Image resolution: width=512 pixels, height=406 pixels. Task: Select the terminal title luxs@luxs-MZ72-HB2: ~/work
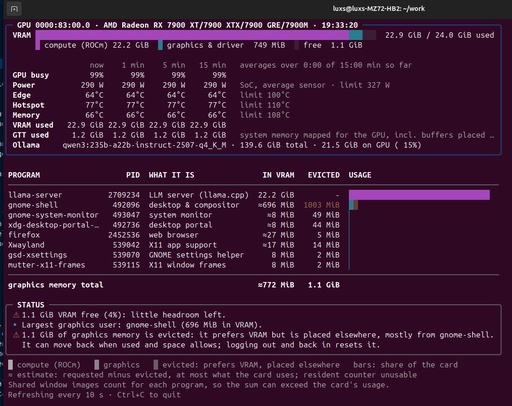[x=379, y=9]
